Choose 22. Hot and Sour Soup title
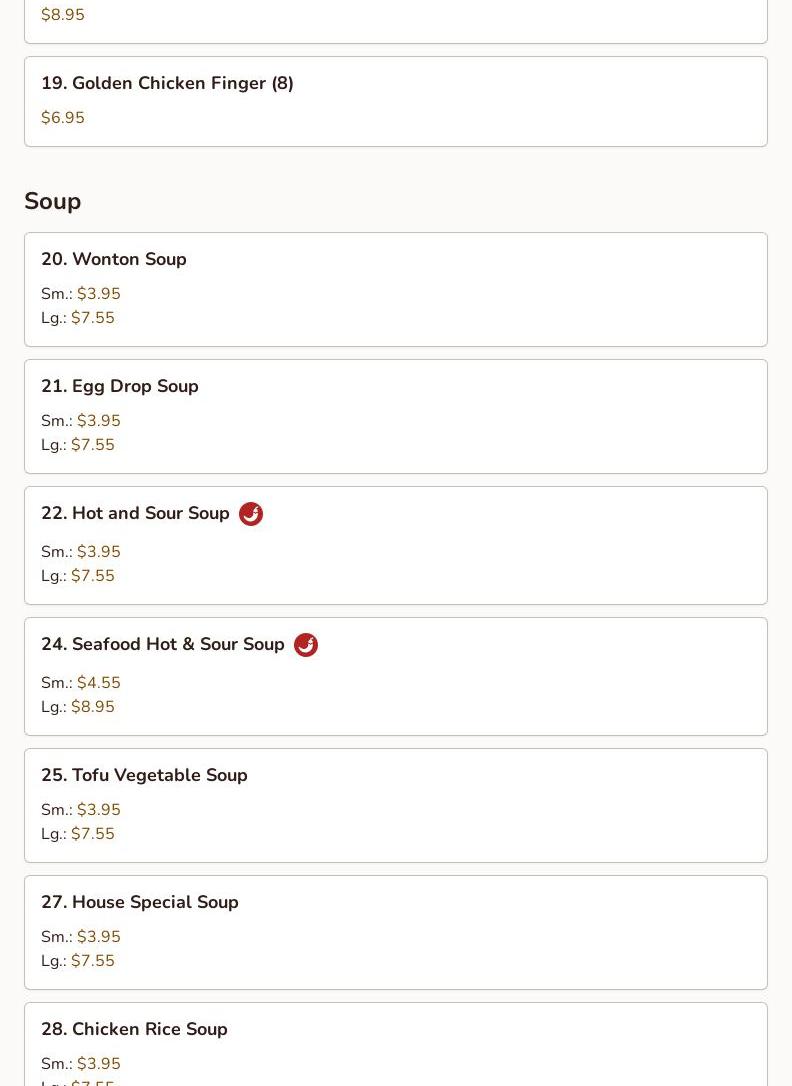This screenshot has width=792, height=1086. point(135,513)
